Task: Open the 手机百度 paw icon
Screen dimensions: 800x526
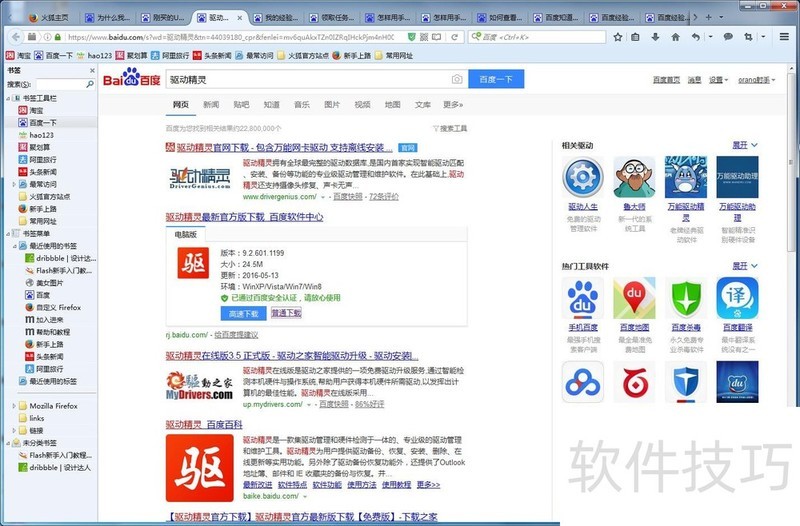Action: pos(583,298)
